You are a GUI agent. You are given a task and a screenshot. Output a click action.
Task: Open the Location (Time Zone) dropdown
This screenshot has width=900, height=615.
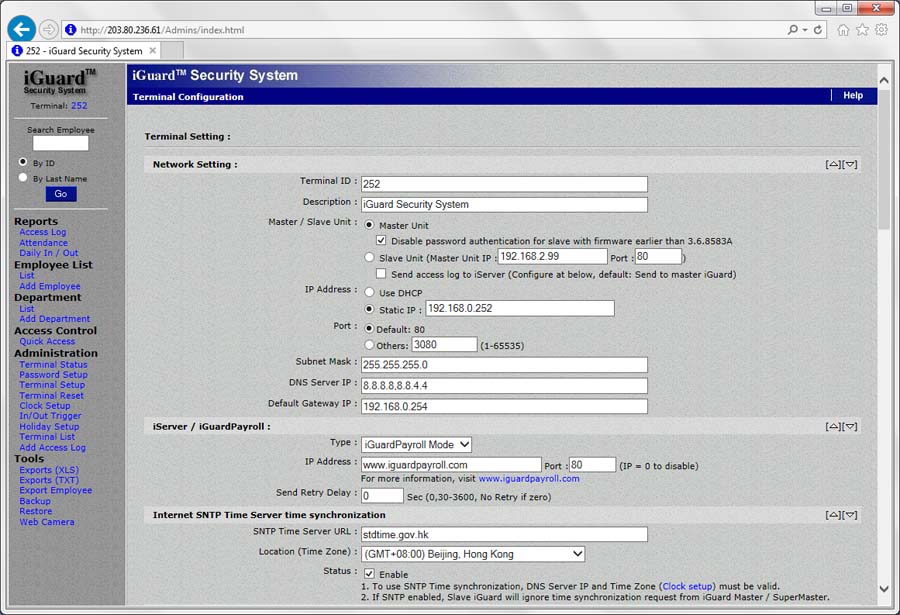tap(473, 554)
